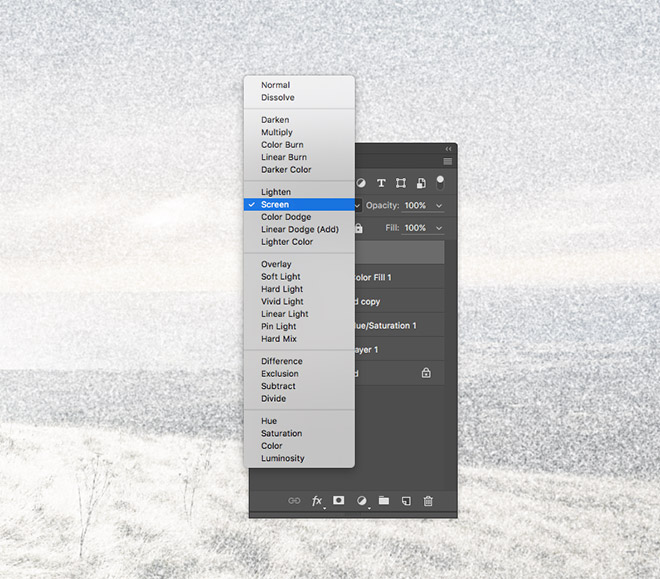Image resolution: width=660 pixels, height=579 pixels.
Task: Click the lock icon on Background layer
Action: point(426,373)
